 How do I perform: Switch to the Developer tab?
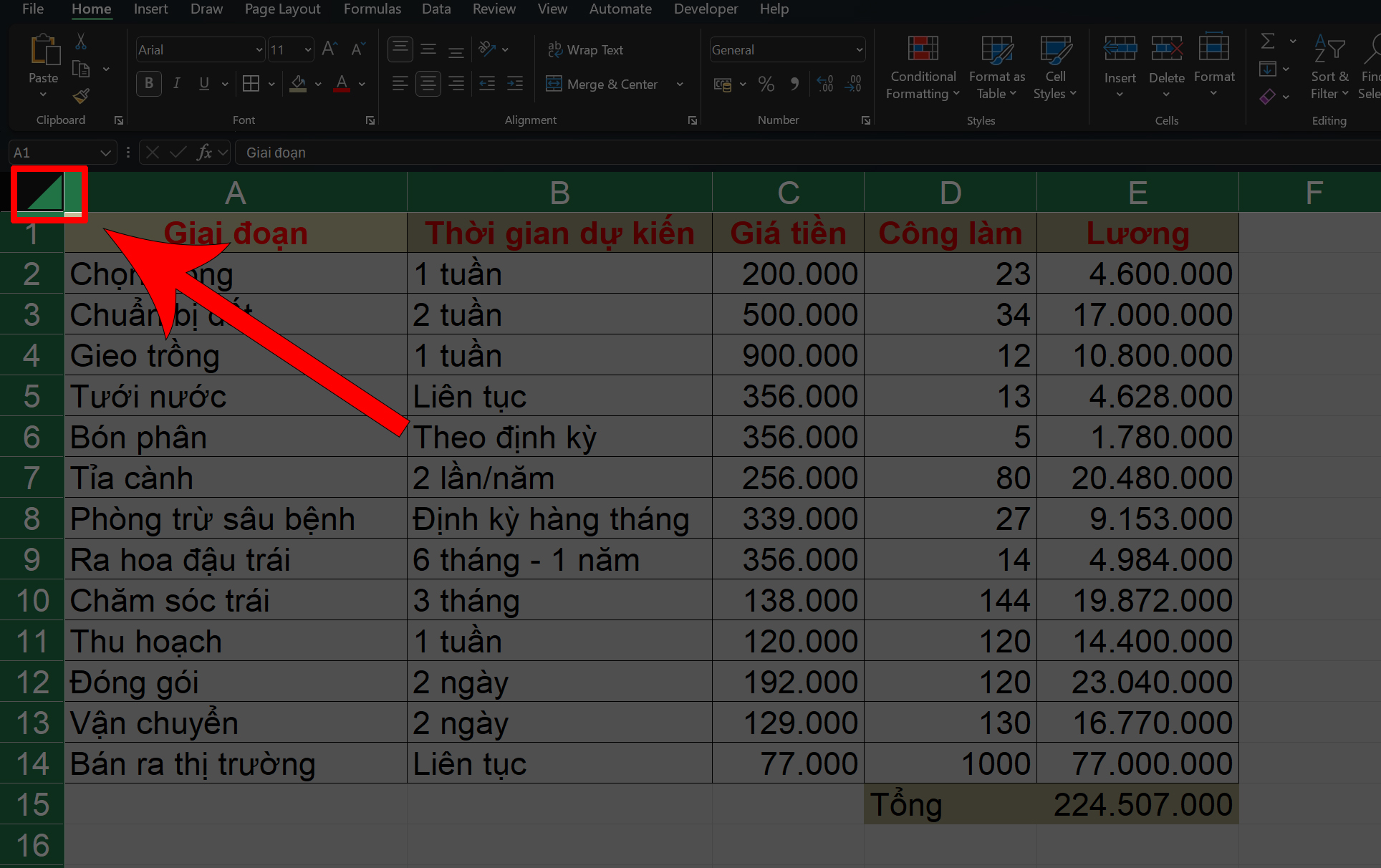pyautogui.click(x=706, y=9)
